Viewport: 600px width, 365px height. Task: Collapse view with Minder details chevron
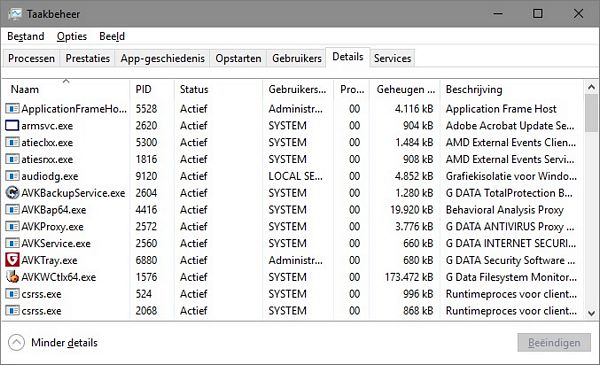click(x=16, y=342)
